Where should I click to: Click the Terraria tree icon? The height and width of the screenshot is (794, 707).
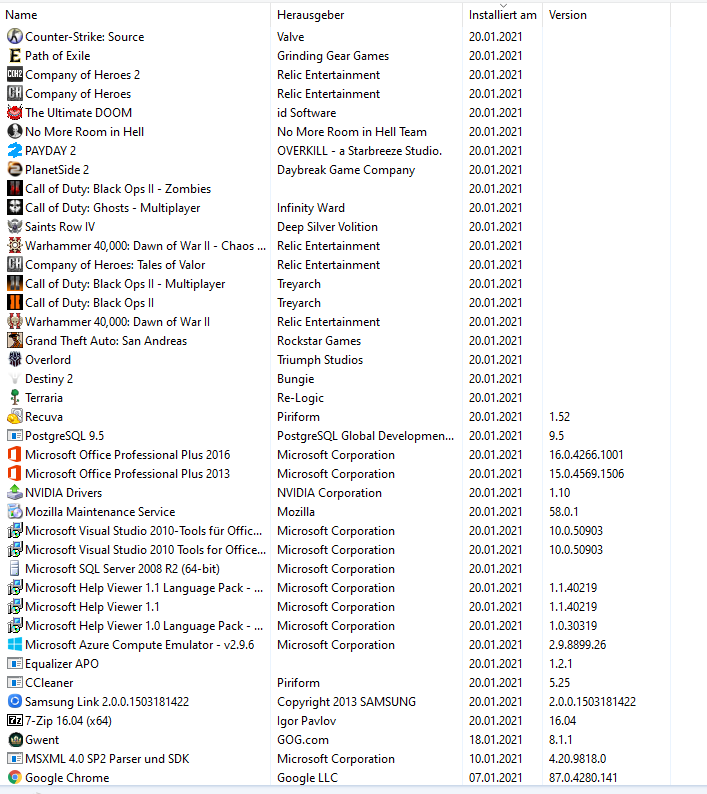coord(15,398)
